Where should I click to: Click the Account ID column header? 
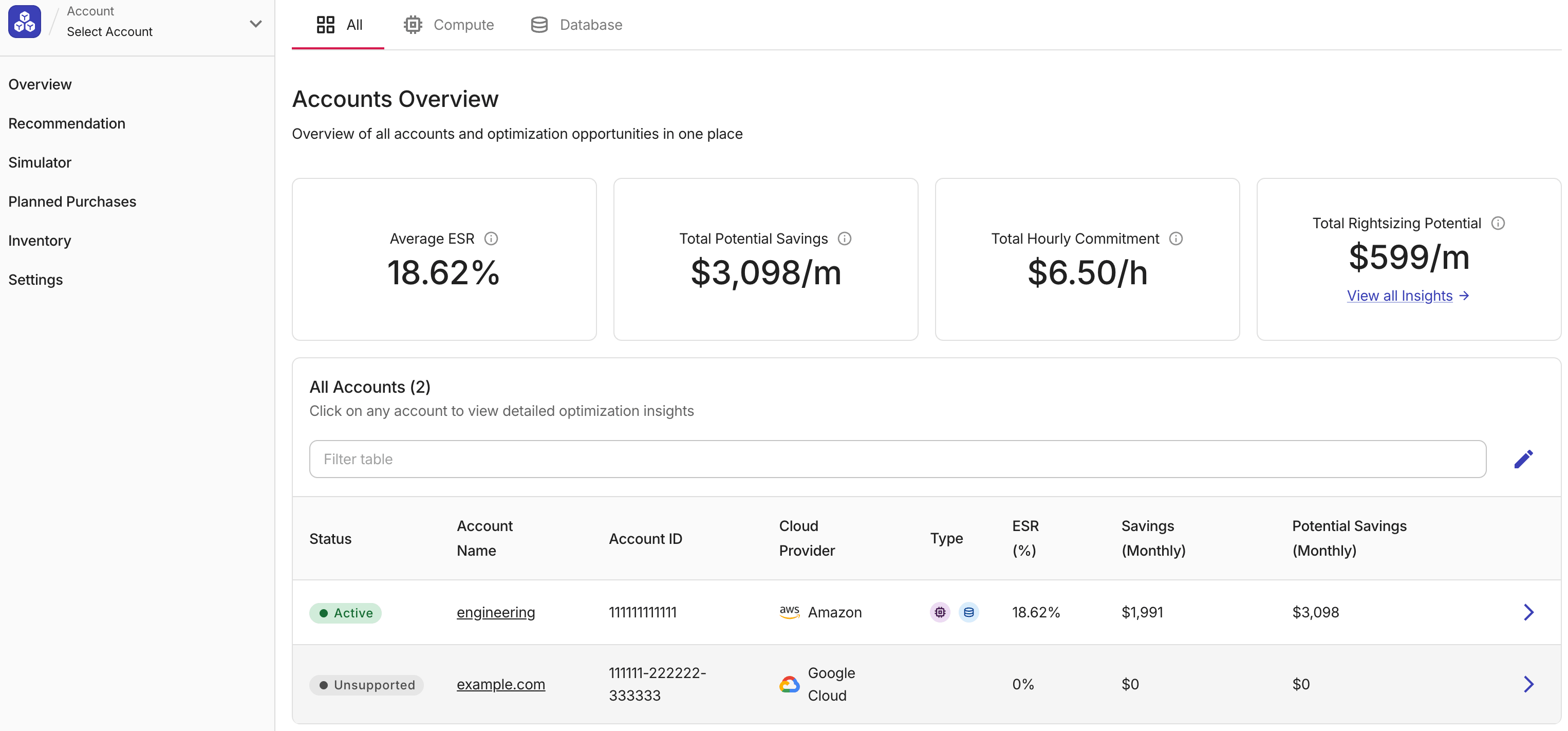pos(646,539)
